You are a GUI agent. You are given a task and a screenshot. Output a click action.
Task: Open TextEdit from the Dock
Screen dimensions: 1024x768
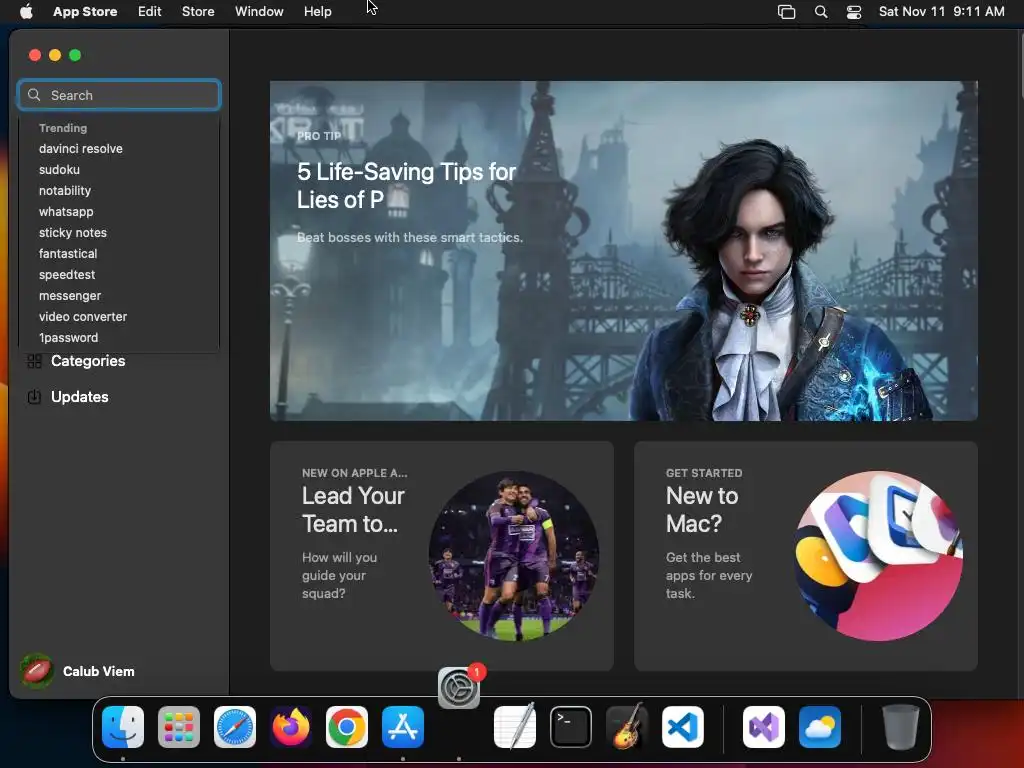point(515,727)
